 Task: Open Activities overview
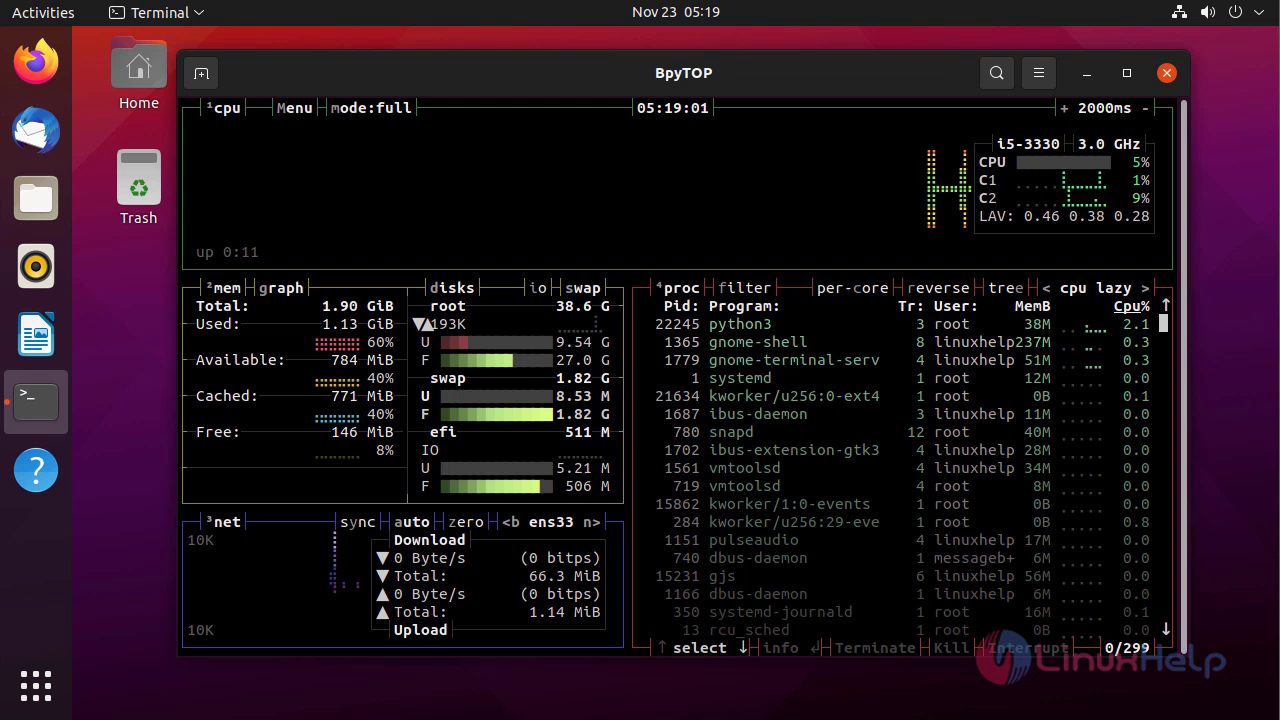click(x=43, y=13)
